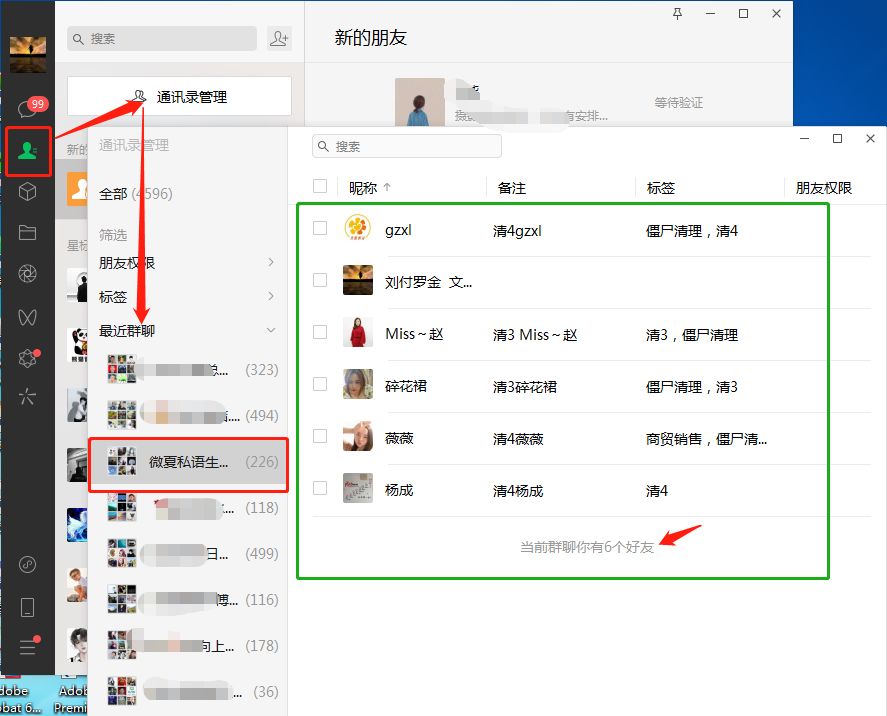Check the checkbox next to 薇薇
The width and height of the screenshot is (887, 716).
pos(320,438)
